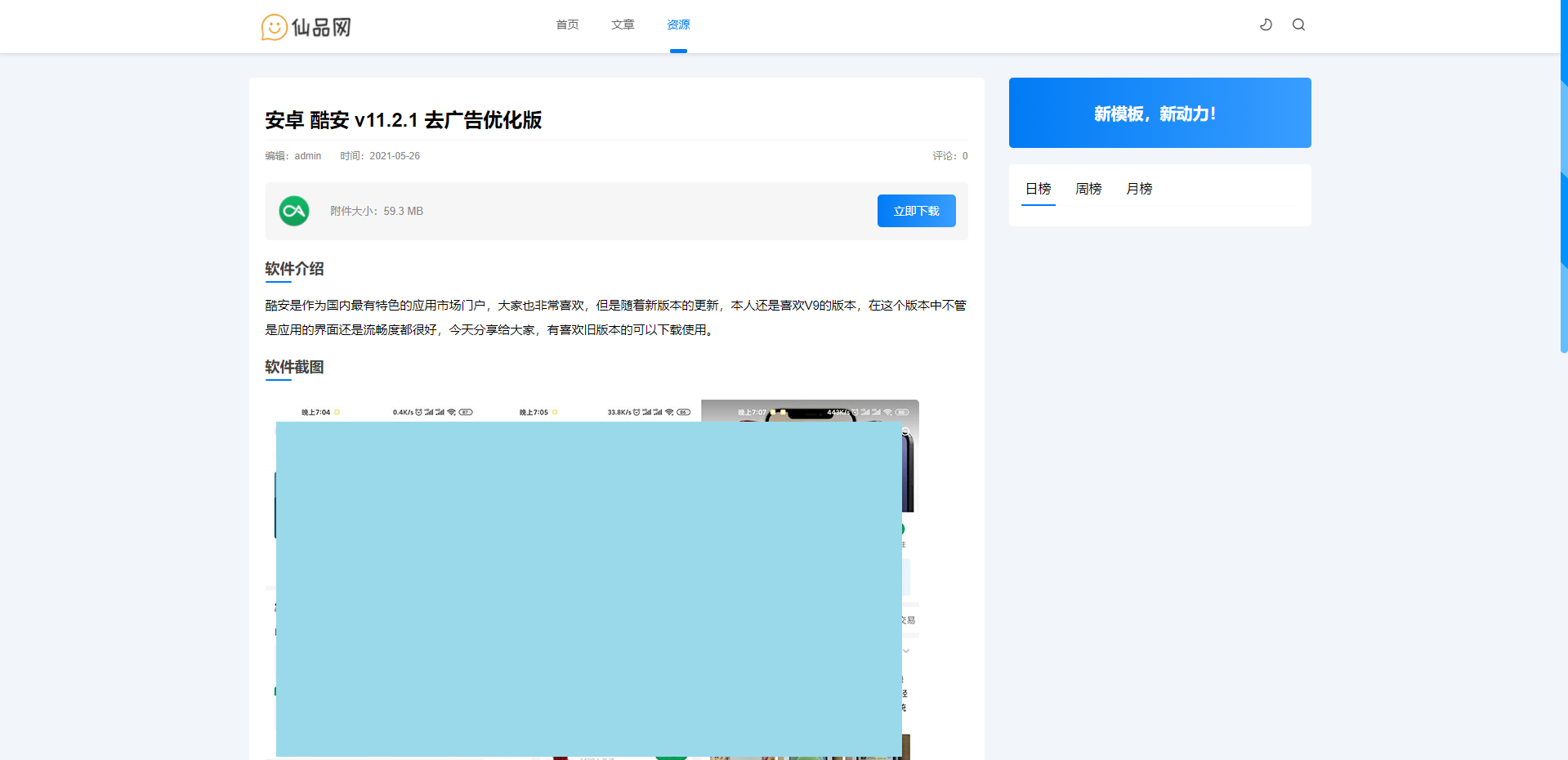Expand the down chevron in the app screenshot

click(906, 651)
